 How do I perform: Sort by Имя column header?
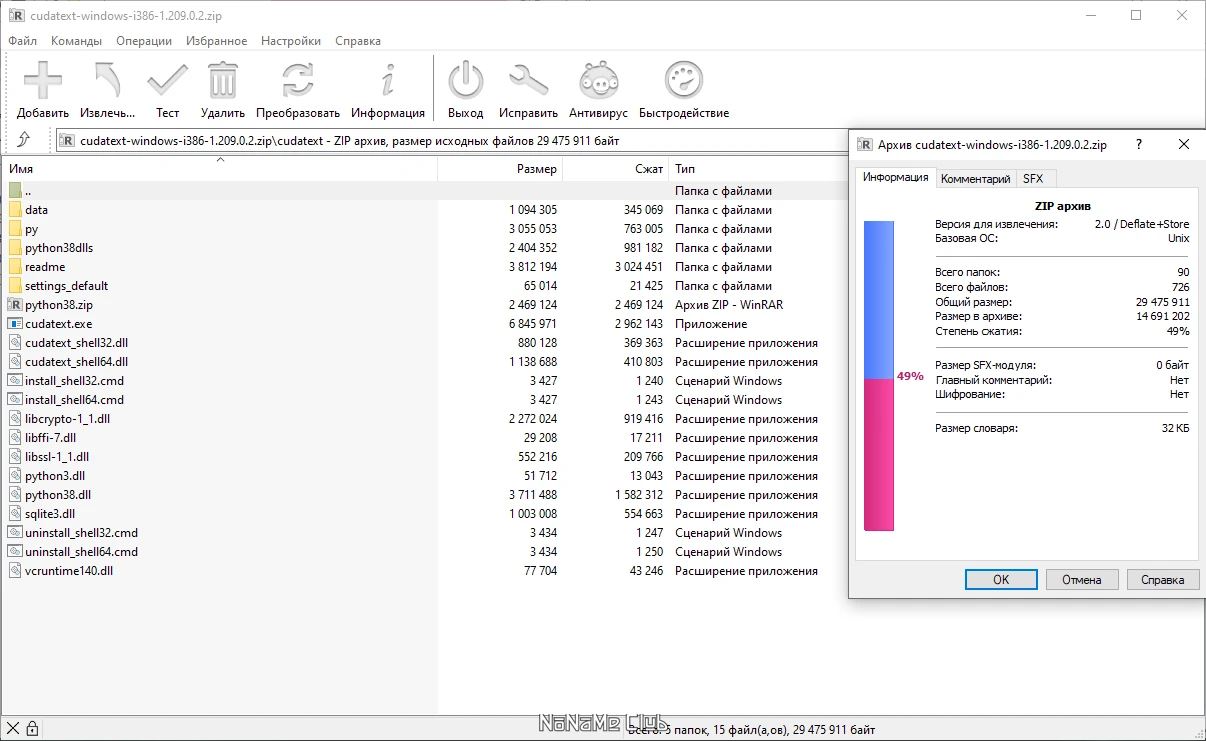point(219,169)
